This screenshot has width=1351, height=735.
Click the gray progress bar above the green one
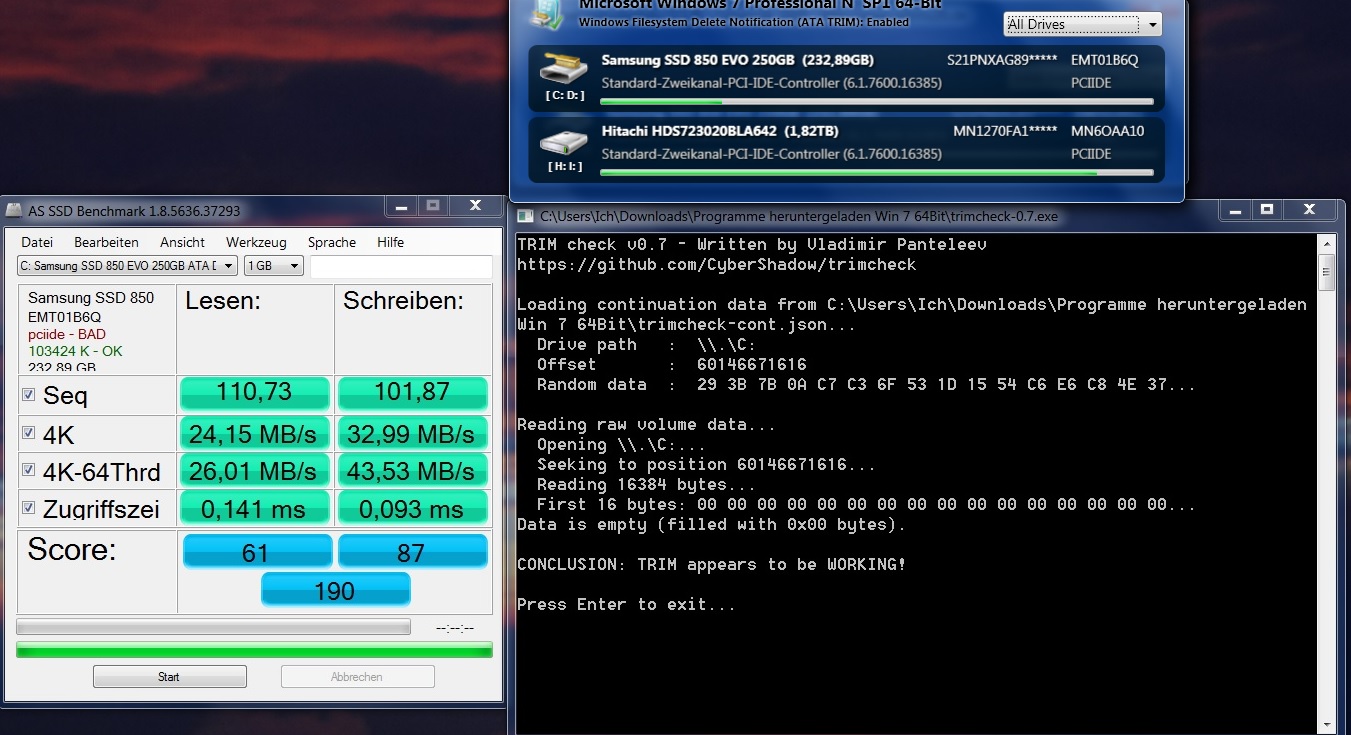click(213, 627)
